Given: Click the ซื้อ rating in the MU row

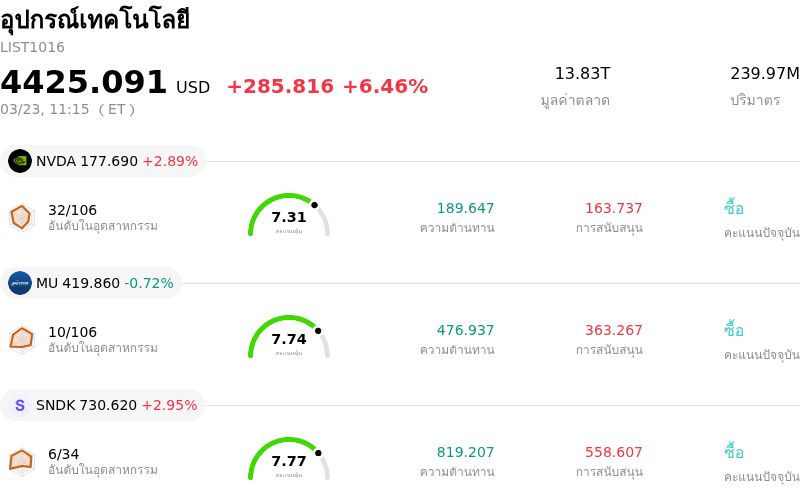Looking at the screenshot, I should click(734, 330).
